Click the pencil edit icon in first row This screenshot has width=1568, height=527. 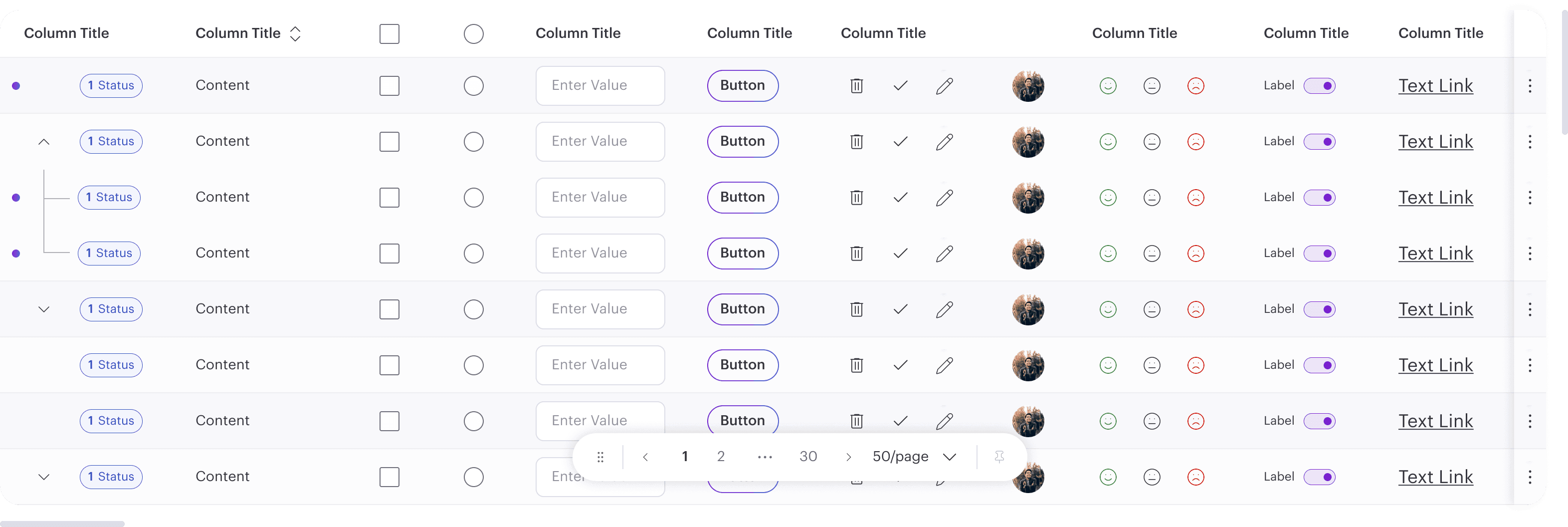[944, 85]
